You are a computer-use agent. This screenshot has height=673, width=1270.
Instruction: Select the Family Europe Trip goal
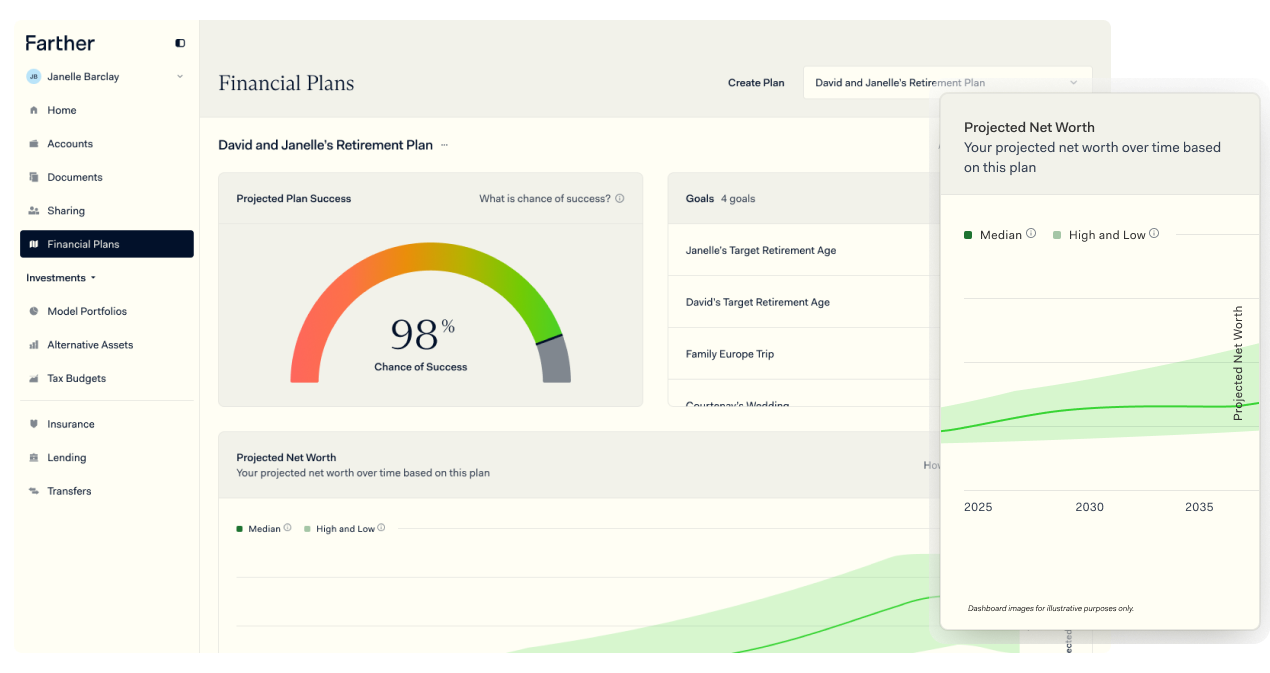tap(730, 354)
